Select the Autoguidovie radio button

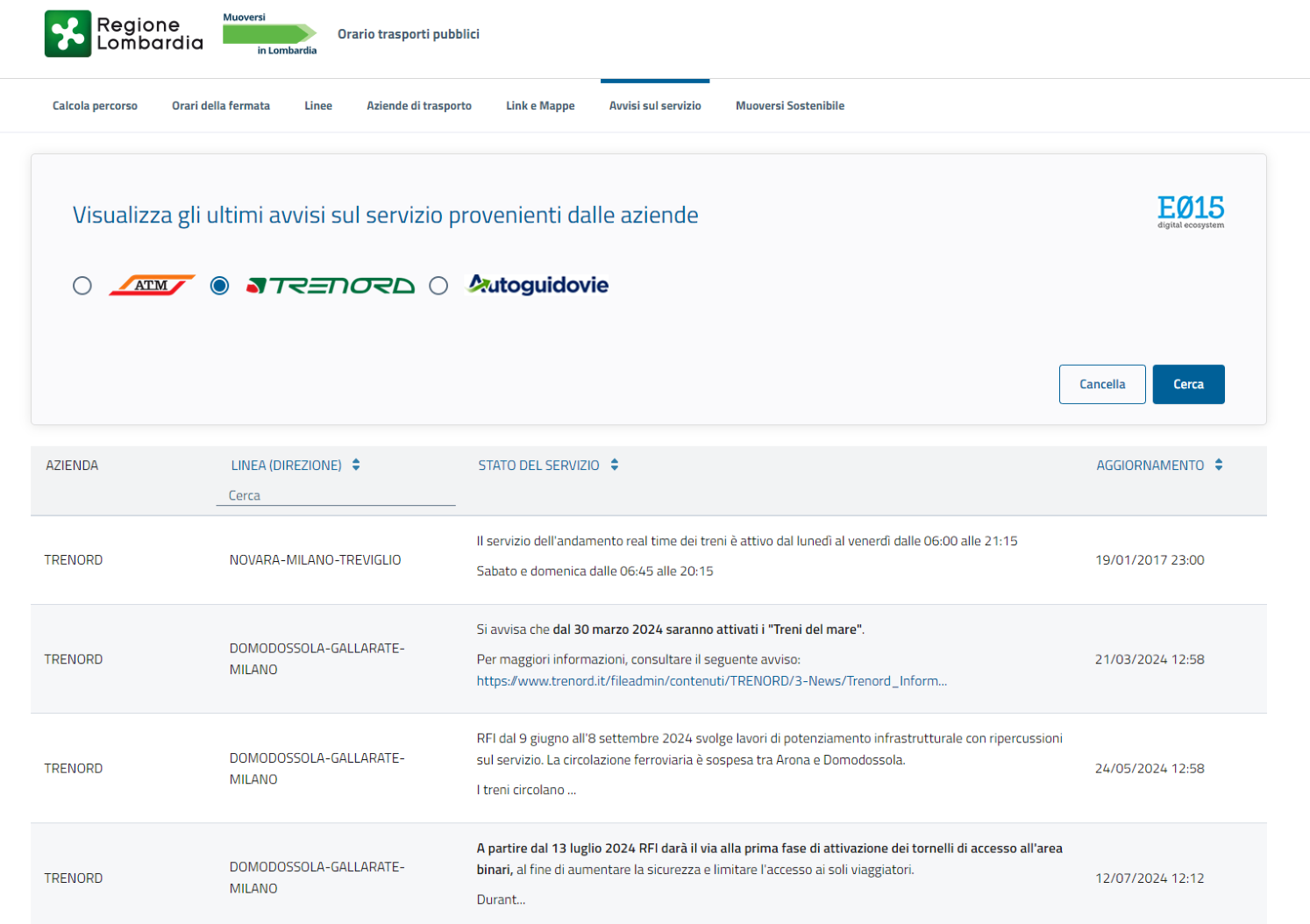438,286
